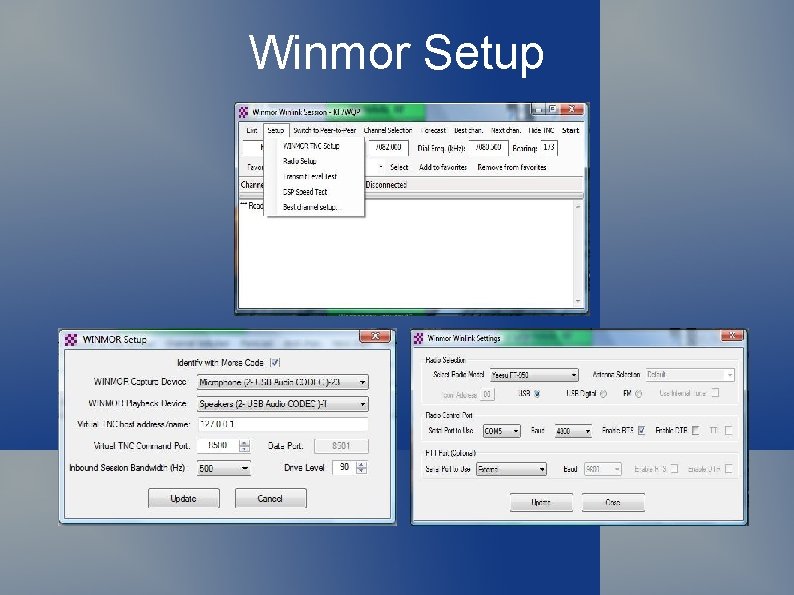
Task: Click Close button in Winmor Winlink Settings
Action: 613,502
